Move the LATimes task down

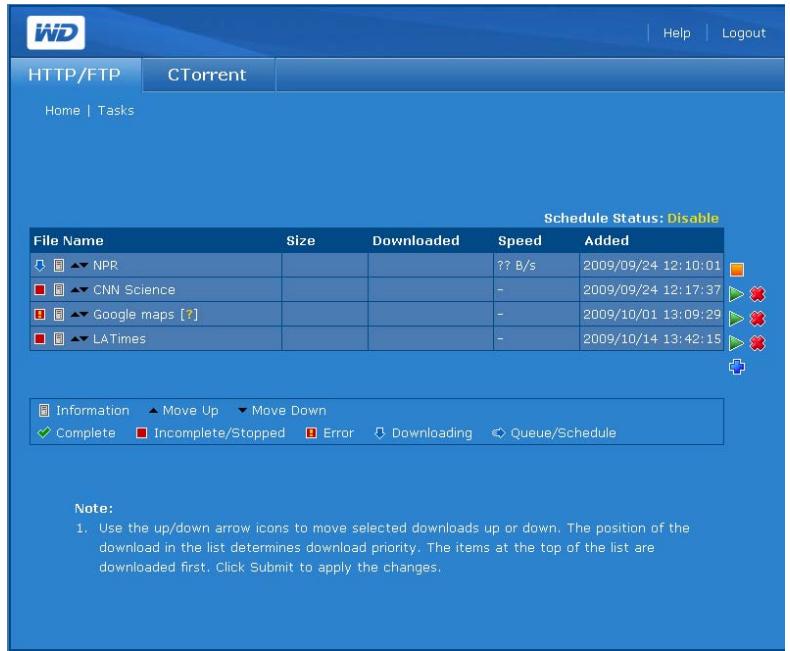coord(84,339)
